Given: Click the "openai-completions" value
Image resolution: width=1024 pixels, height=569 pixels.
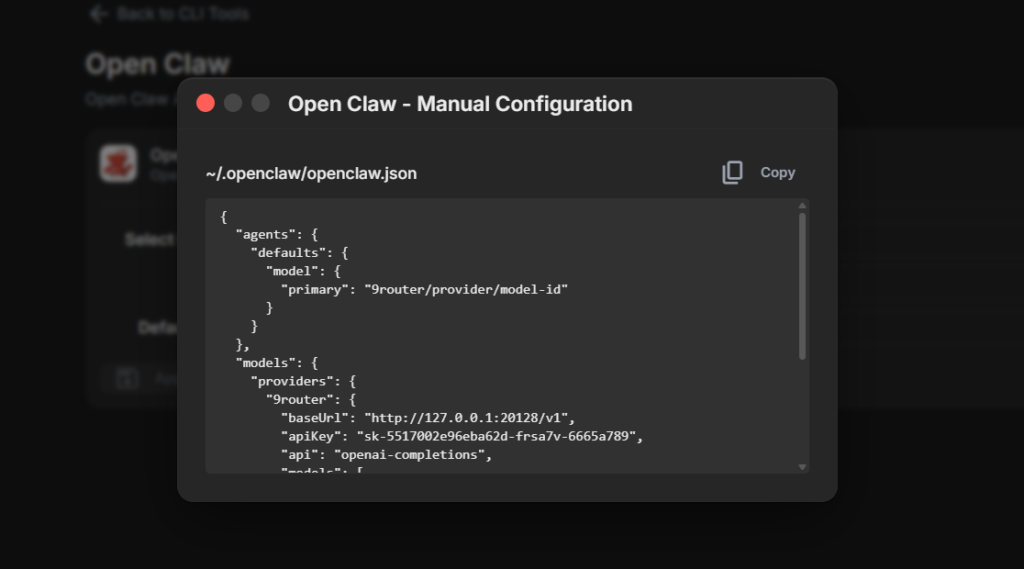Looking at the screenshot, I should click(x=409, y=454).
